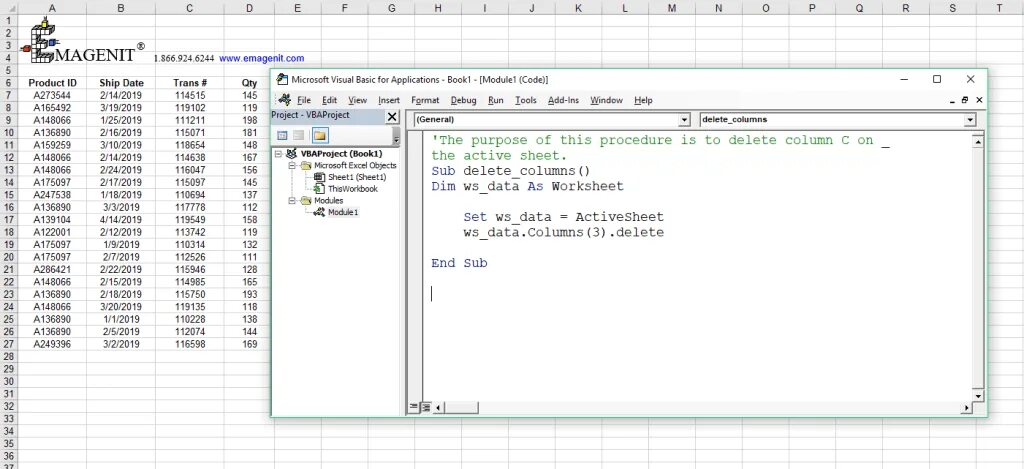Select cell A273544 in Excel sheet
This screenshot has width=1024, height=469.
pyautogui.click(x=52, y=95)
